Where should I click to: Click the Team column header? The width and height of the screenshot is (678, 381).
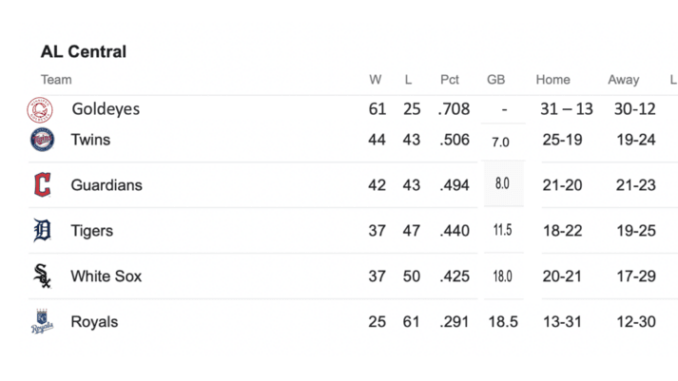tap(56, 80)
